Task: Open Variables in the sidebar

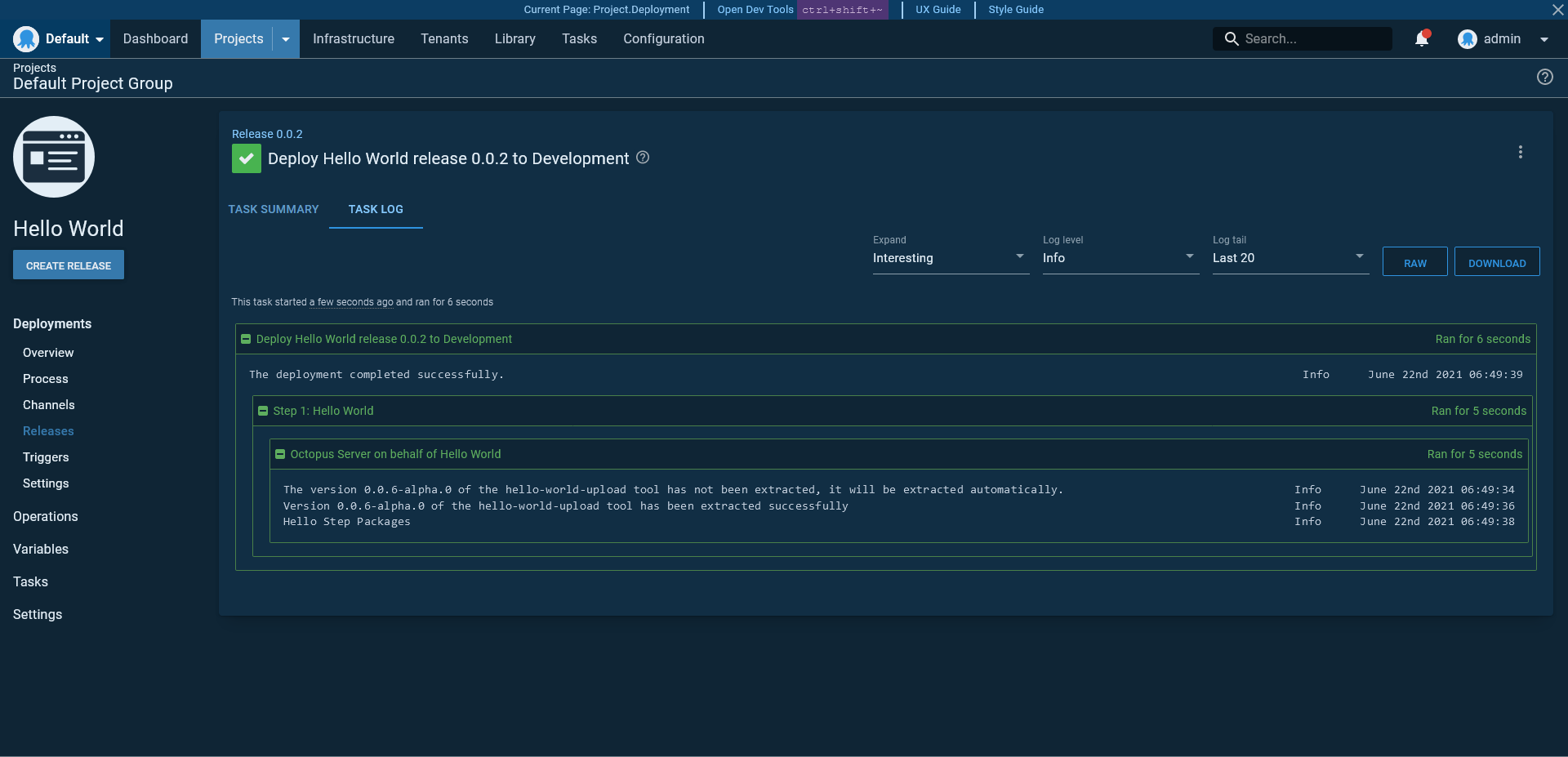Action: pyautogui.click(x=41, y=549)
